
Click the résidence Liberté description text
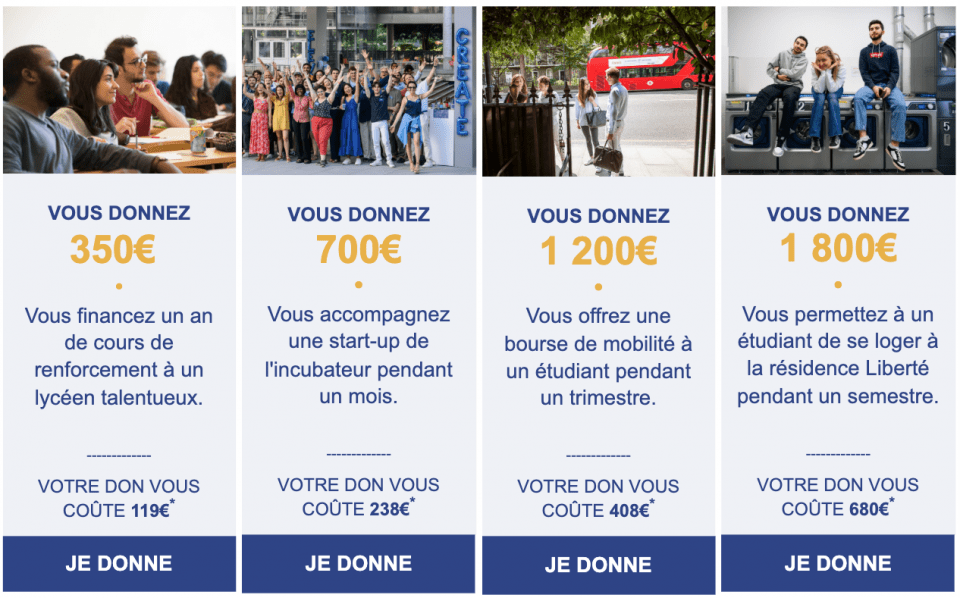click(x=838, y=356)
